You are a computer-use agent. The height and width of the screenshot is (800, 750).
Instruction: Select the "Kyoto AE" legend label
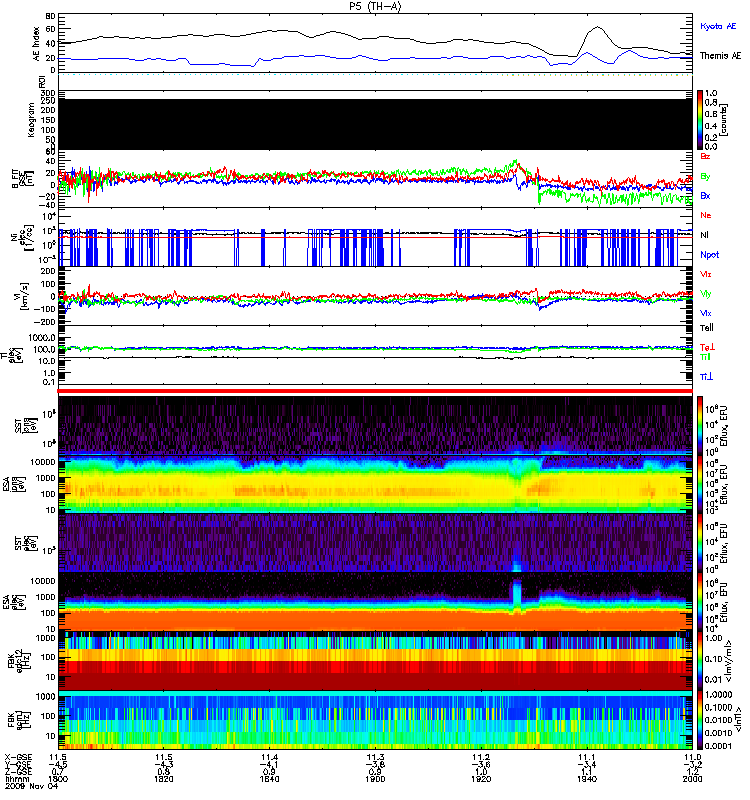tap(718, 26)
